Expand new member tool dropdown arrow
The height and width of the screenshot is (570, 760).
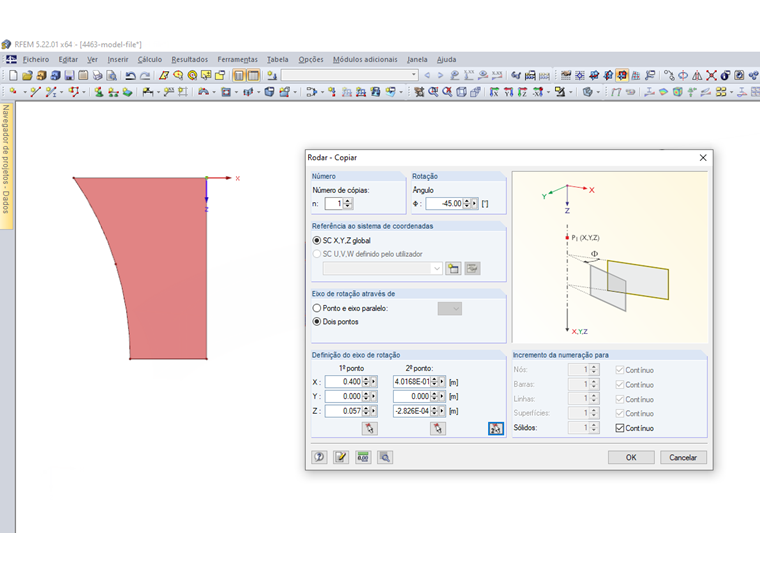[62, 92]
